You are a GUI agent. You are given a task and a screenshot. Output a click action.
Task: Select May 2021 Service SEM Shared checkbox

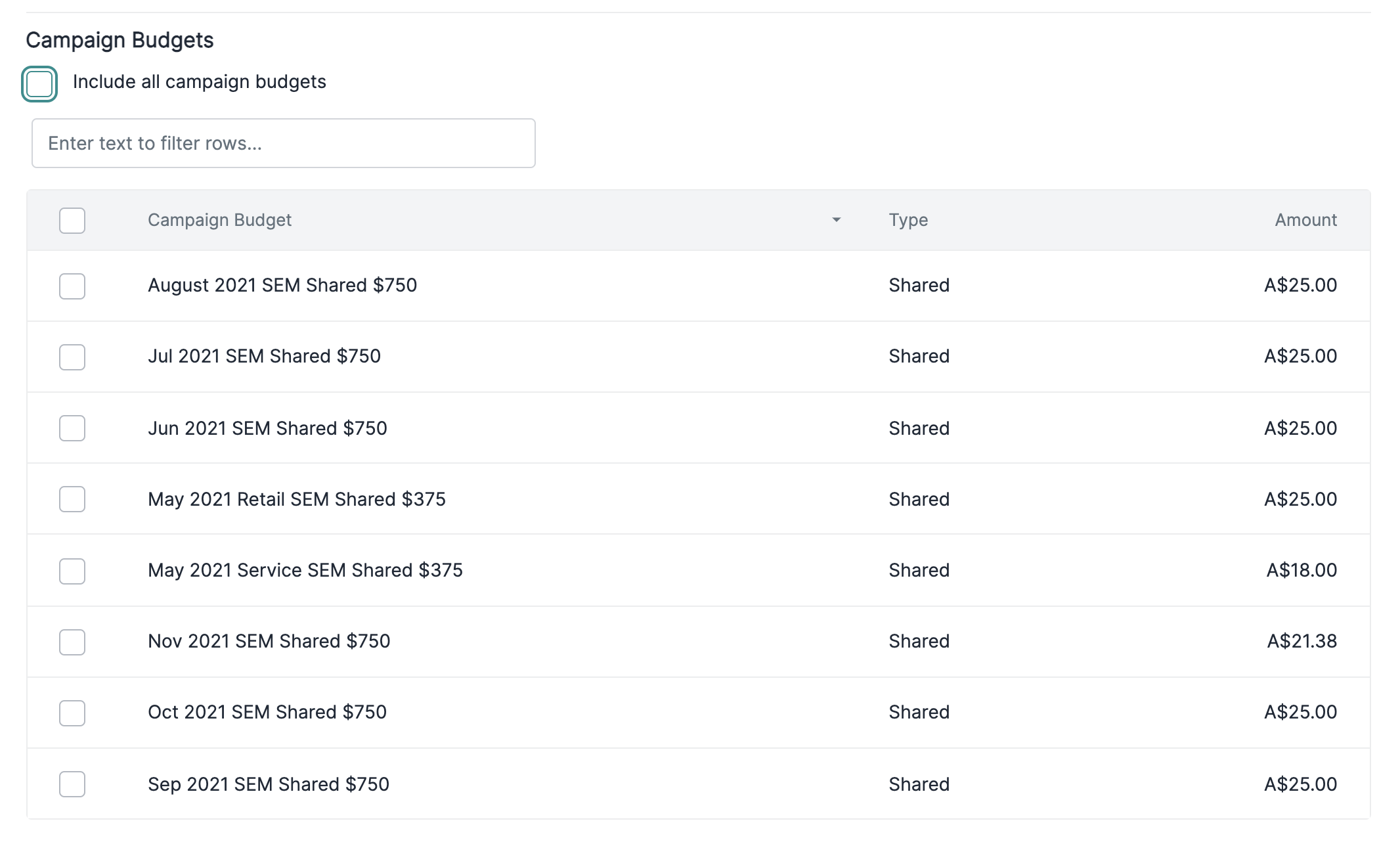72,571
